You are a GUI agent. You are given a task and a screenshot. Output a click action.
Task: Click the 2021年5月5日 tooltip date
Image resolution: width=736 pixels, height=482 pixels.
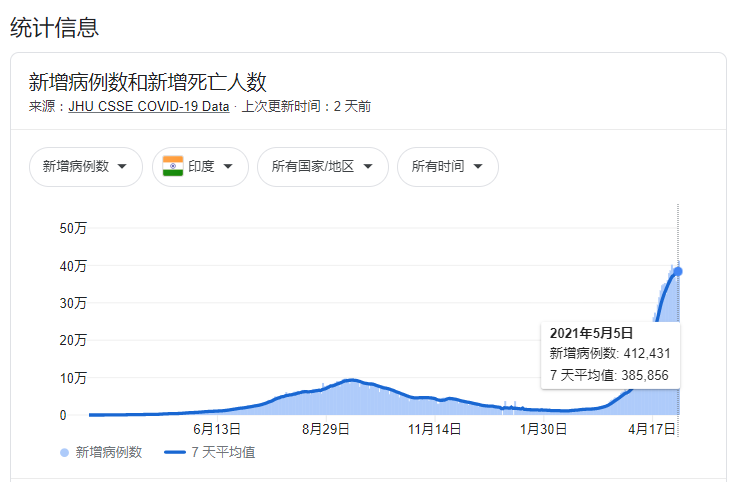[x=591, y=333]
